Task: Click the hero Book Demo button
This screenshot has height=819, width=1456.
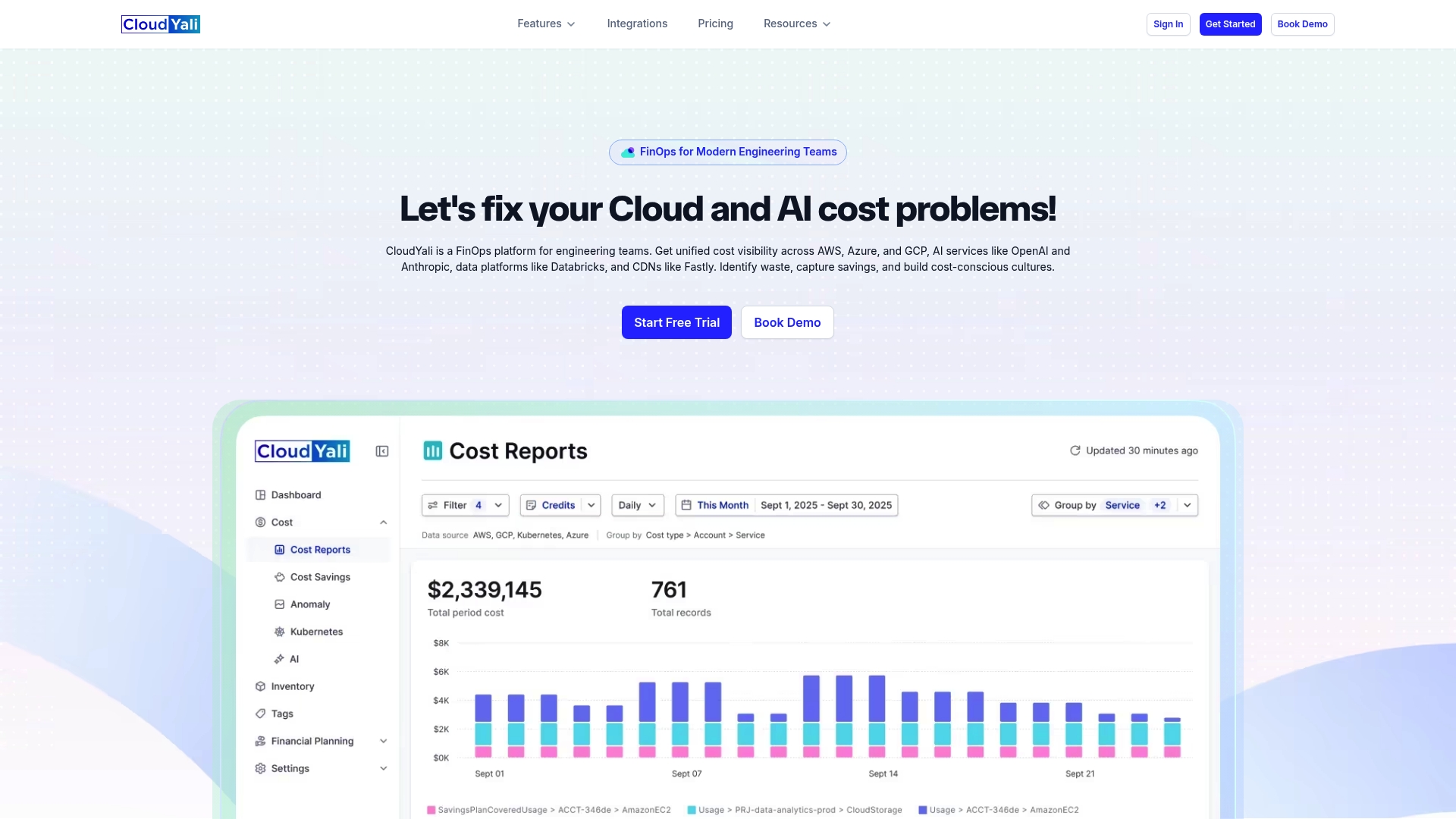Action: click(x=787, y=322)
